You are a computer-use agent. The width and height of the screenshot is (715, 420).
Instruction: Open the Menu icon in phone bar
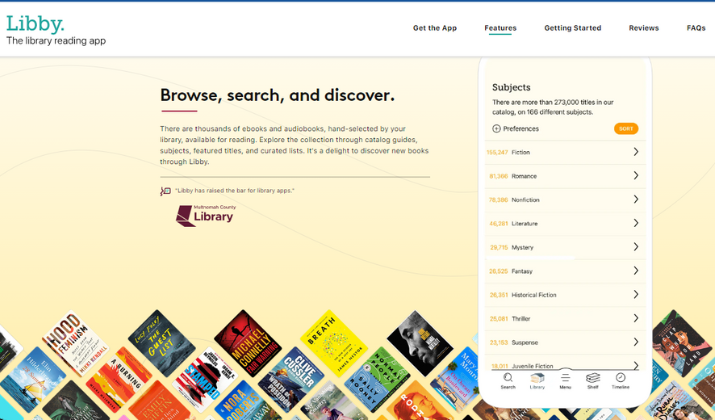[565, 378]
